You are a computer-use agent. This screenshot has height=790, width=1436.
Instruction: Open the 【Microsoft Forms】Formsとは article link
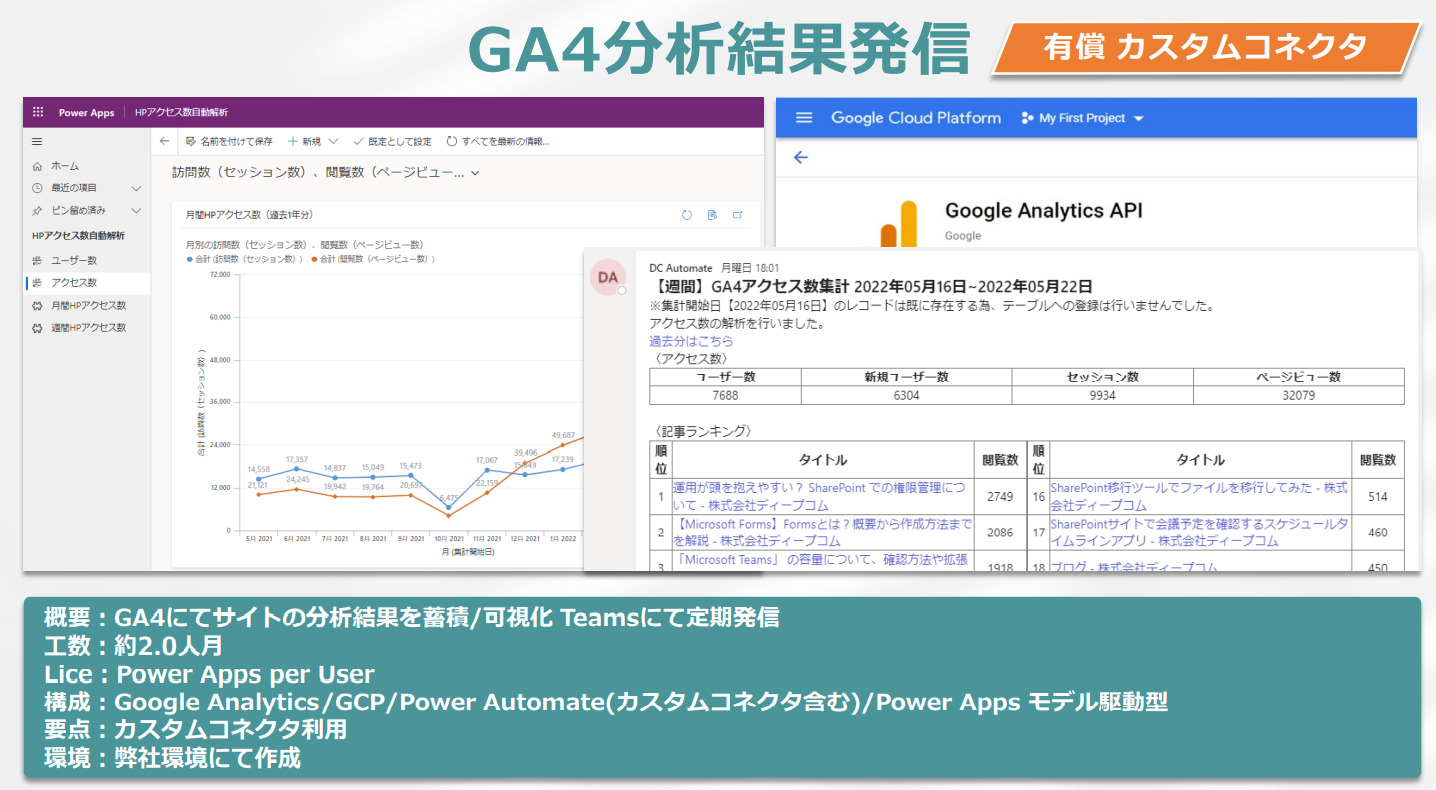pos(822,532)
